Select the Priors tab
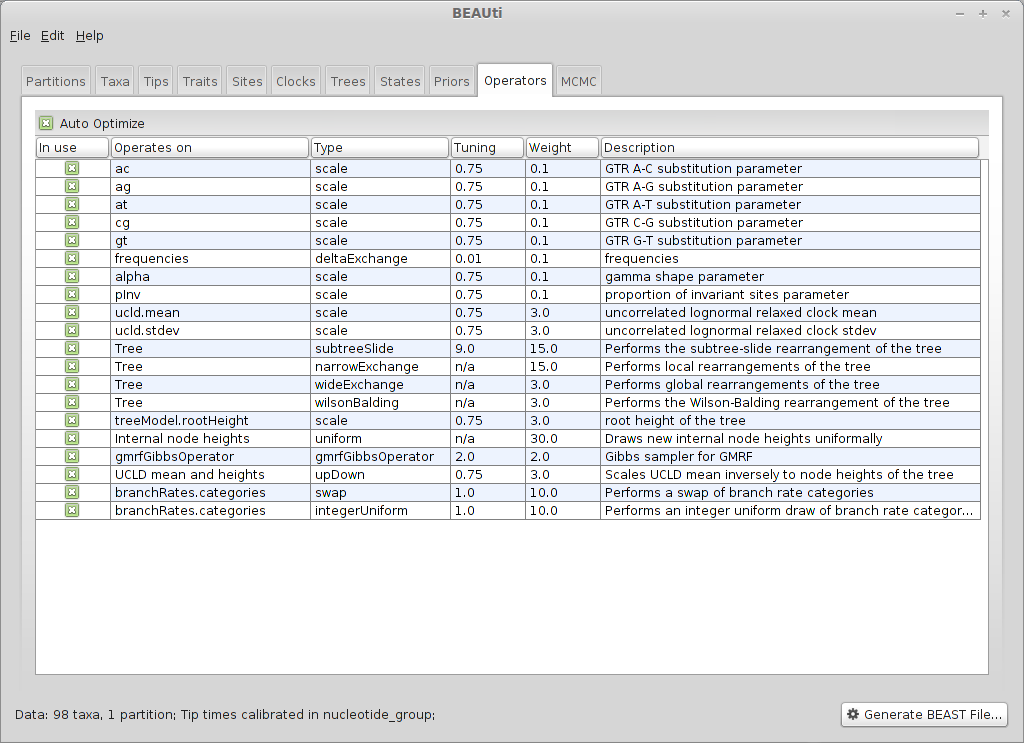1024x743 pixels. [452, 82]
